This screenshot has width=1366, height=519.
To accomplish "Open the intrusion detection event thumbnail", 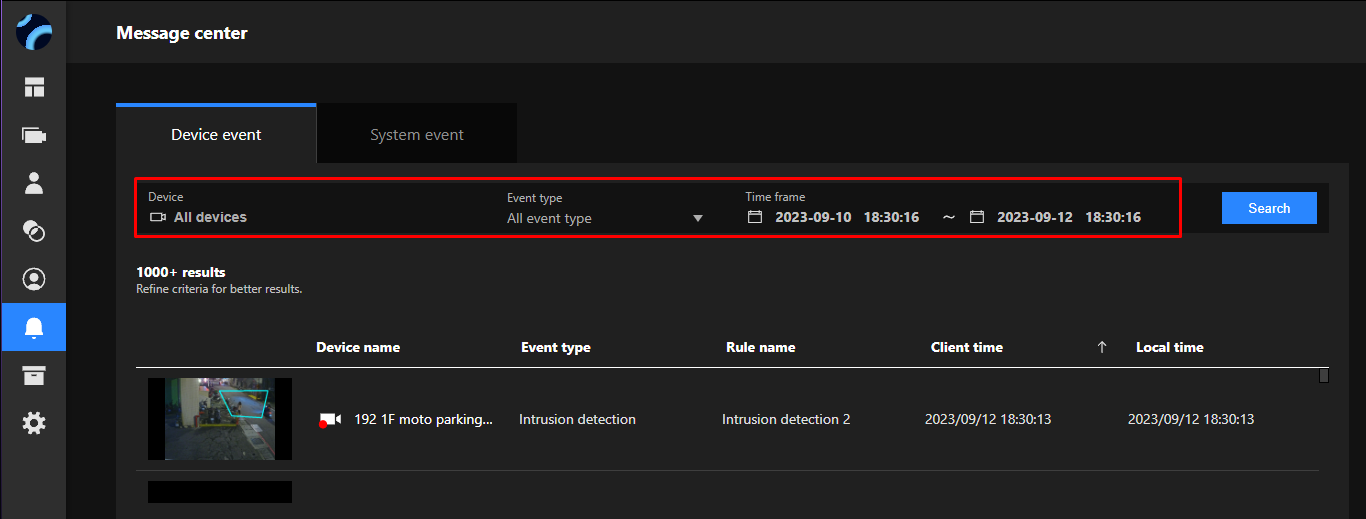I will [x=220, y=419].
